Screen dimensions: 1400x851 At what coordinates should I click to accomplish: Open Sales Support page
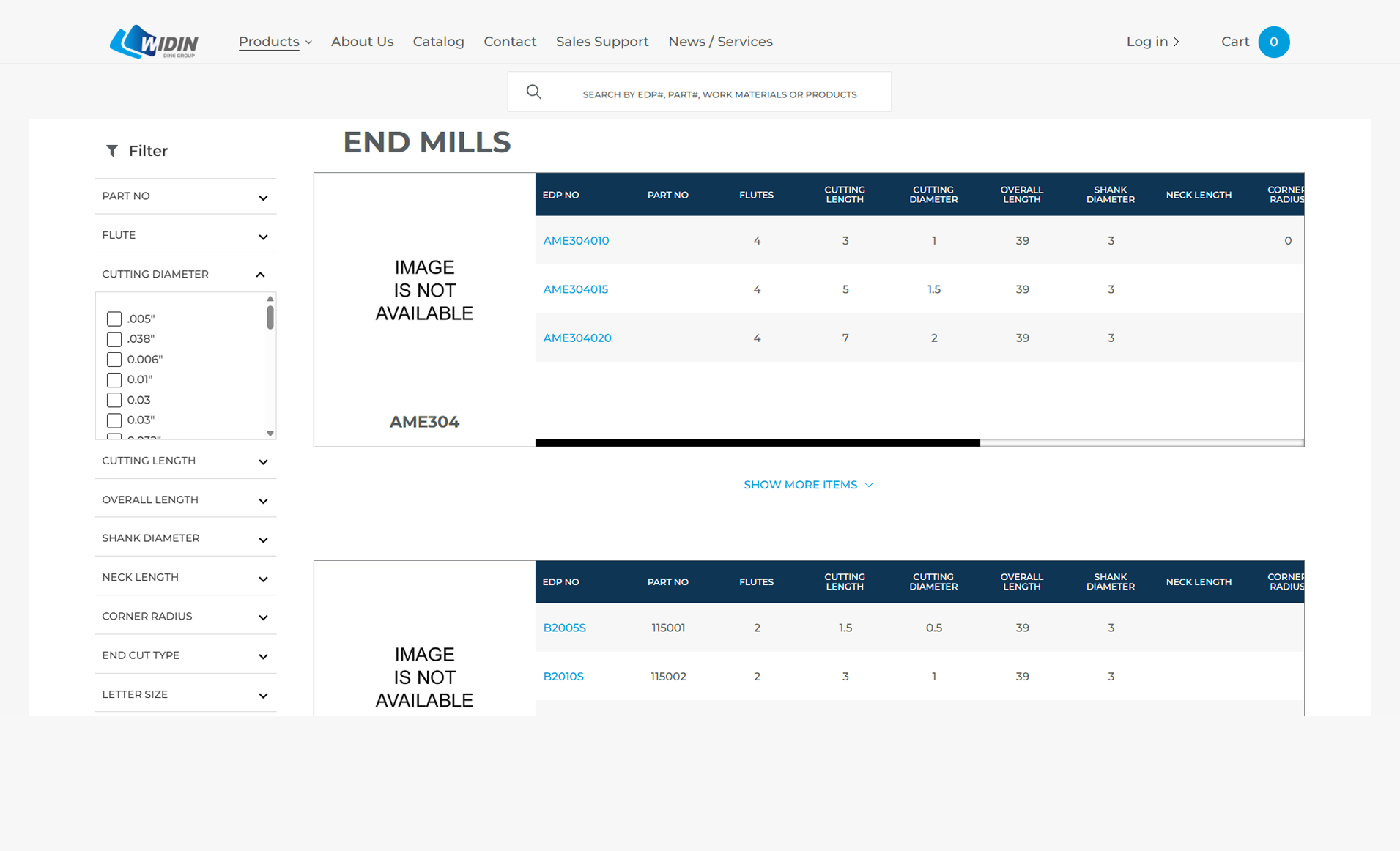(x=602, y=42)
